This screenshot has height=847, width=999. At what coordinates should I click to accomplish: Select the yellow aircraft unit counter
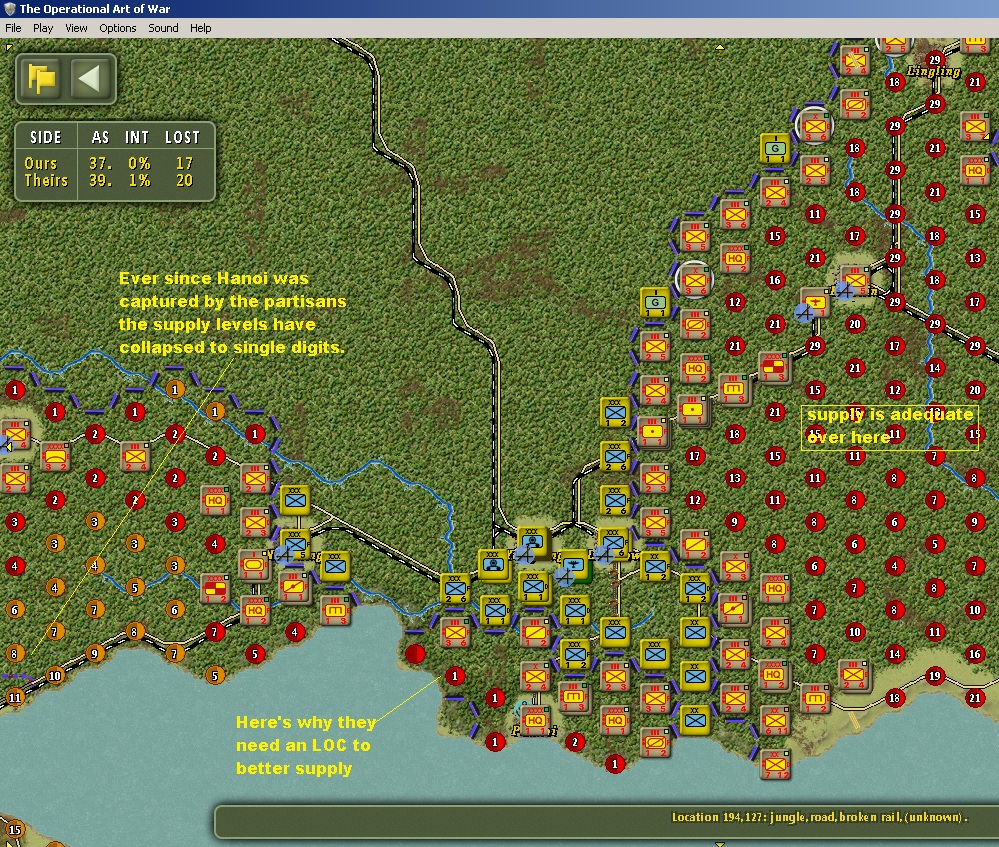point(573,565)
